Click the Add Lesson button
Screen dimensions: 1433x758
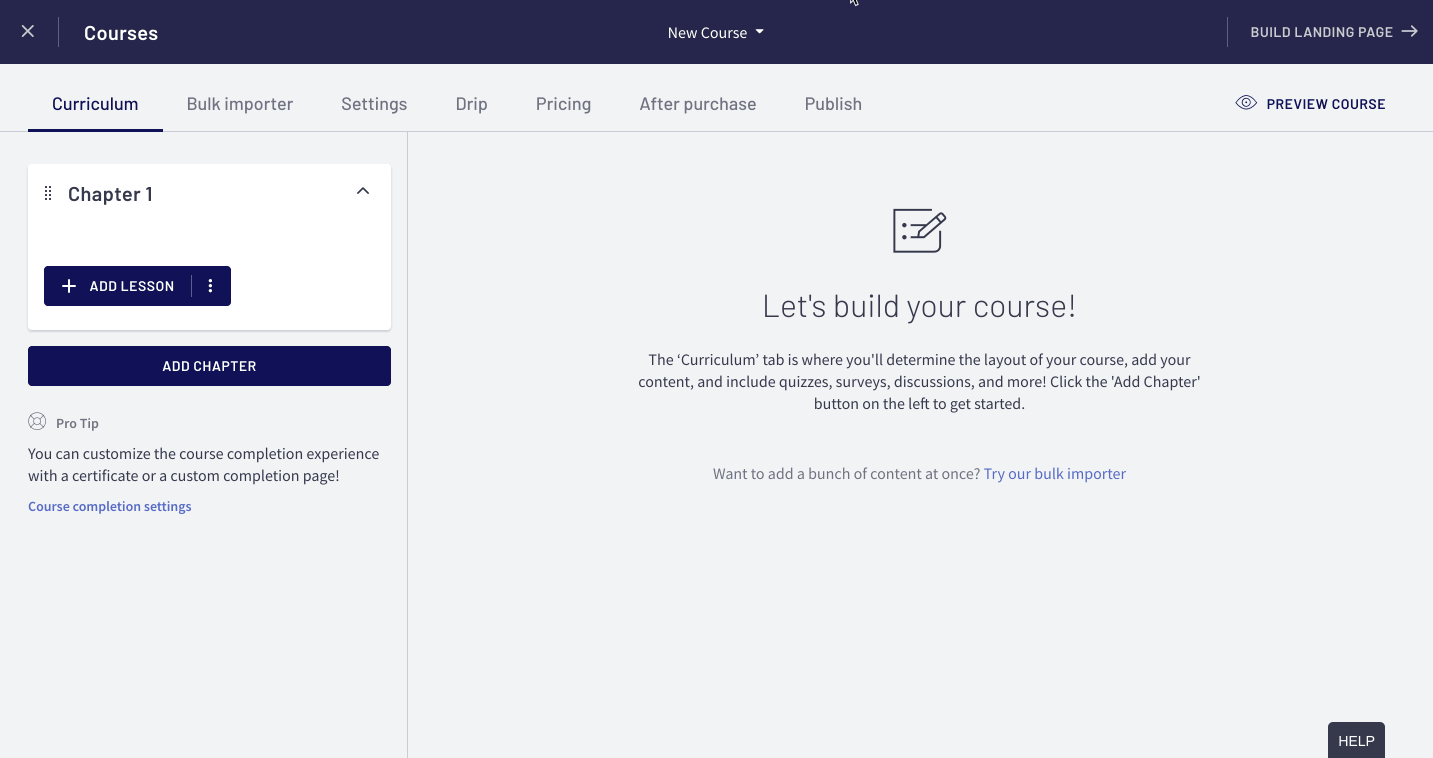pyautogui.click(x=118, y=286)
